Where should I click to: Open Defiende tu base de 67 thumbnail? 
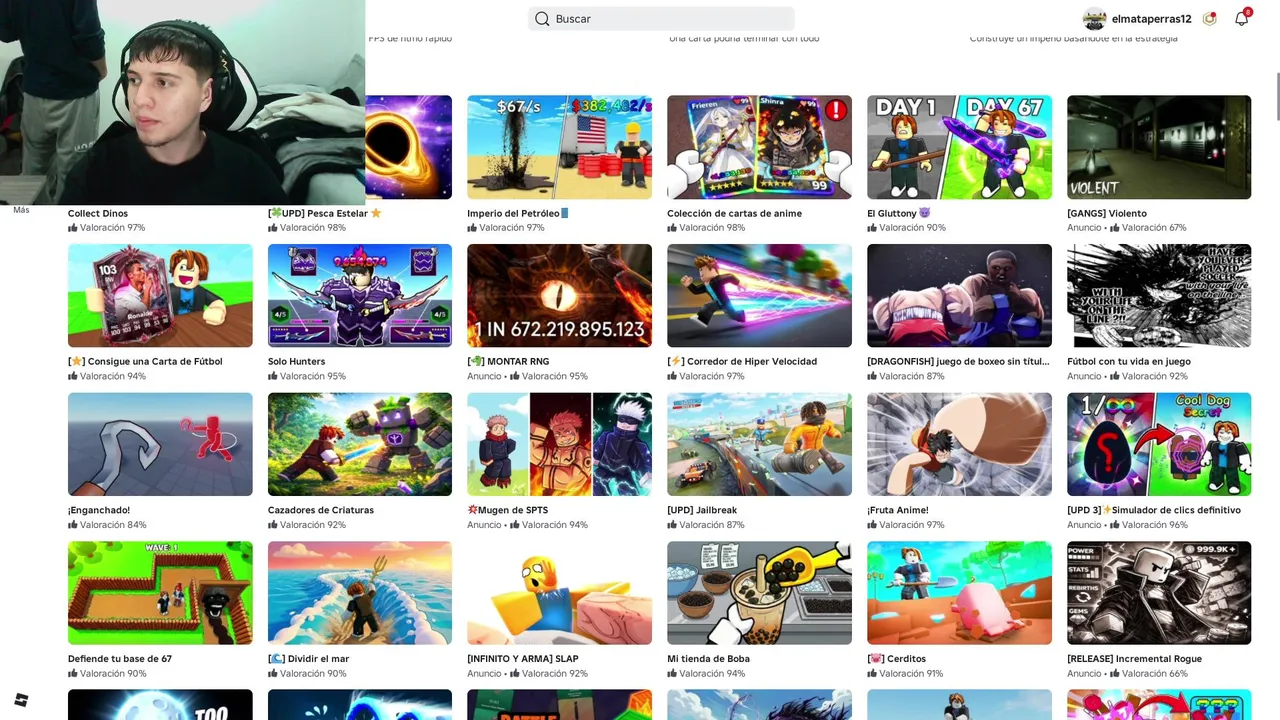click(x=160, y=593)
